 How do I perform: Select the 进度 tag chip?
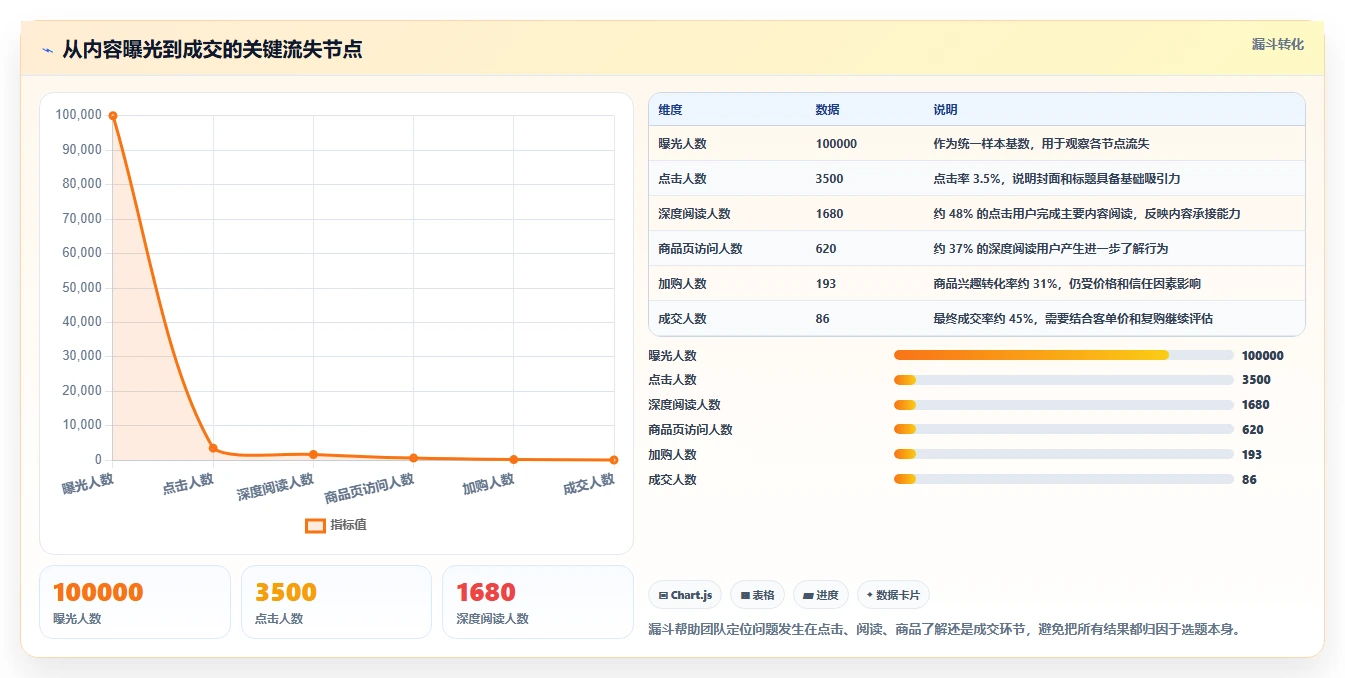point(820,595)
